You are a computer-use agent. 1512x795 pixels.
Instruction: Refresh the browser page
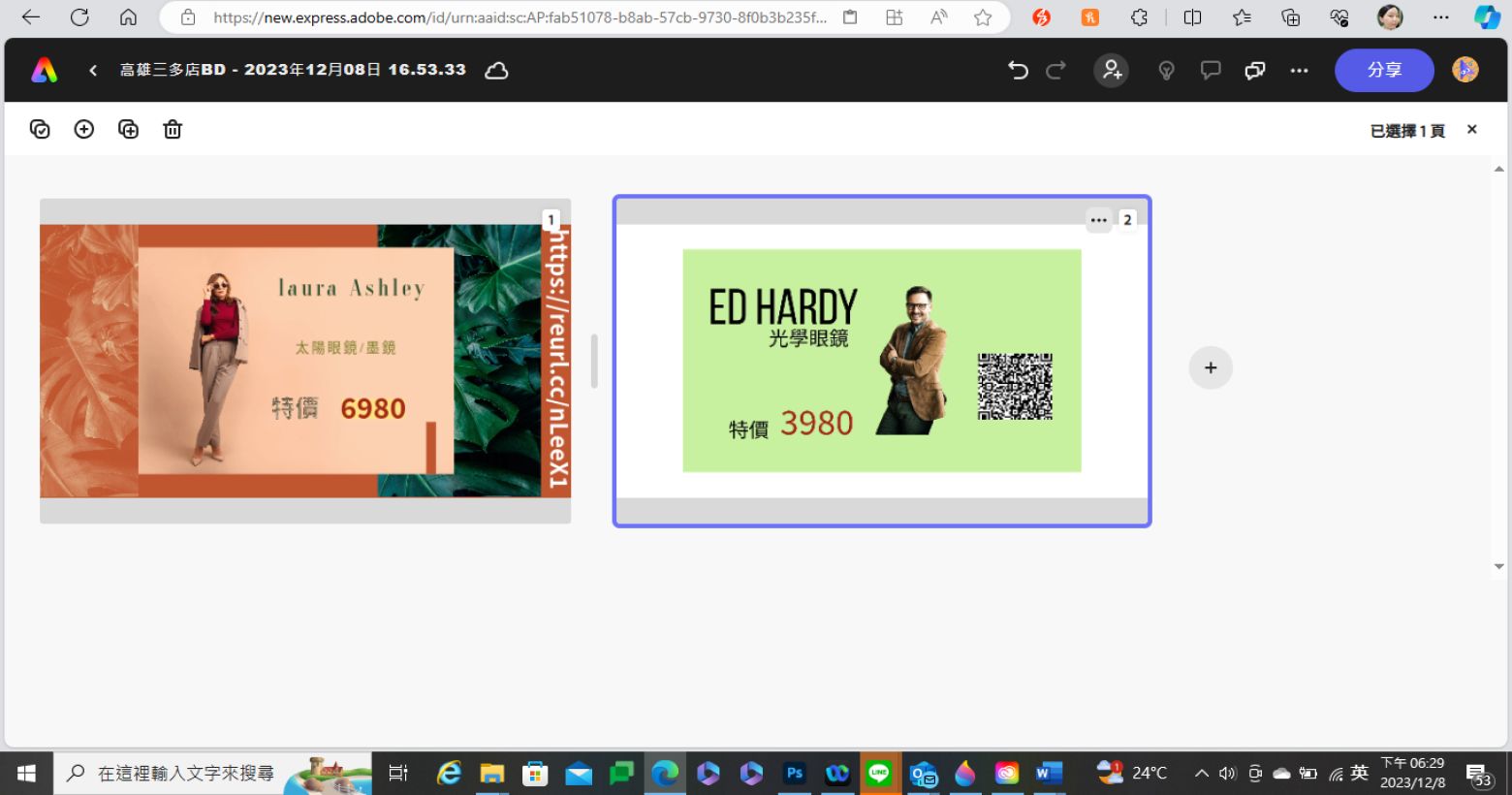(80, 17)
